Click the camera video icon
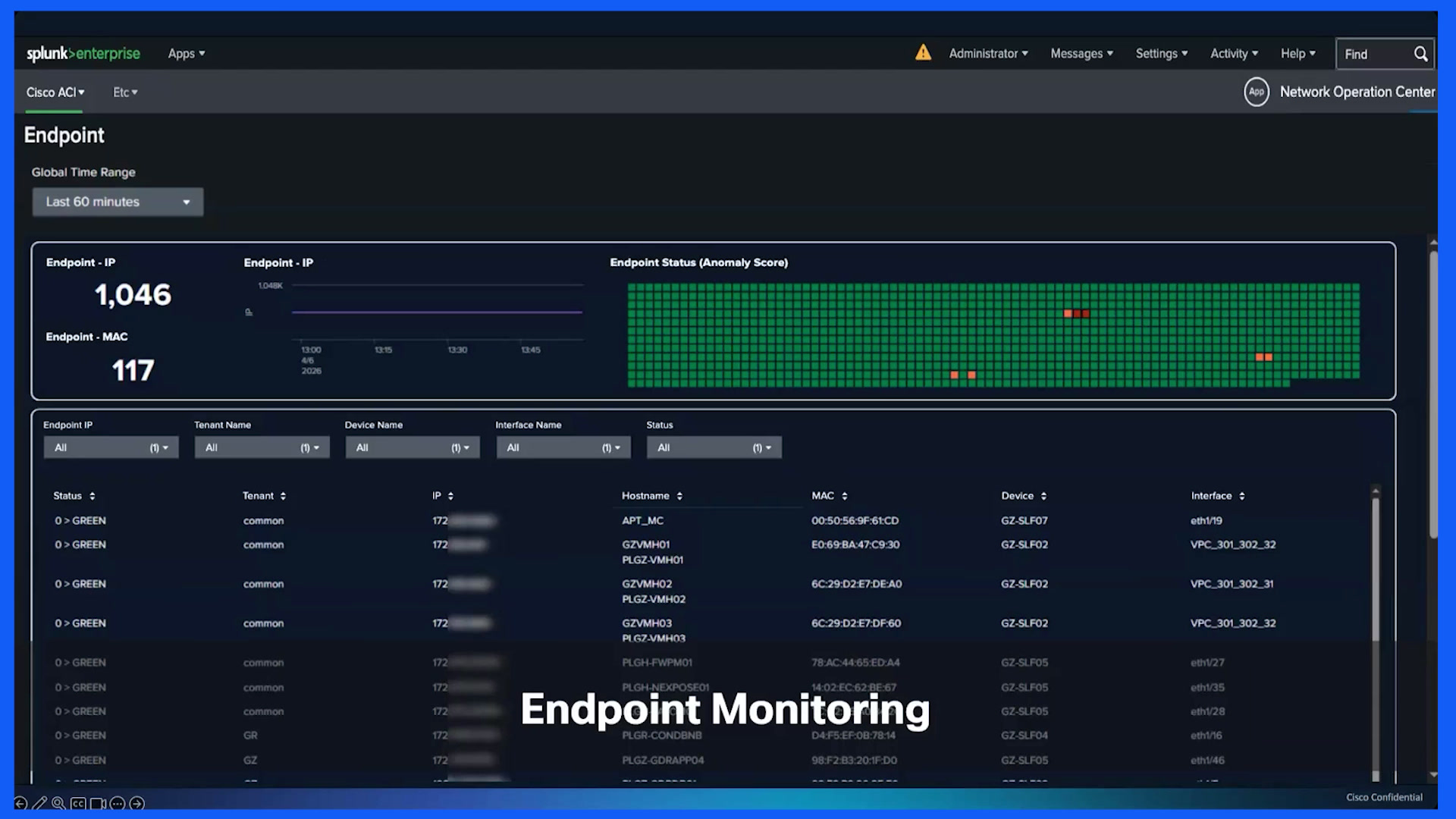Screen dimensions: 1456x819 click(98, 803)
